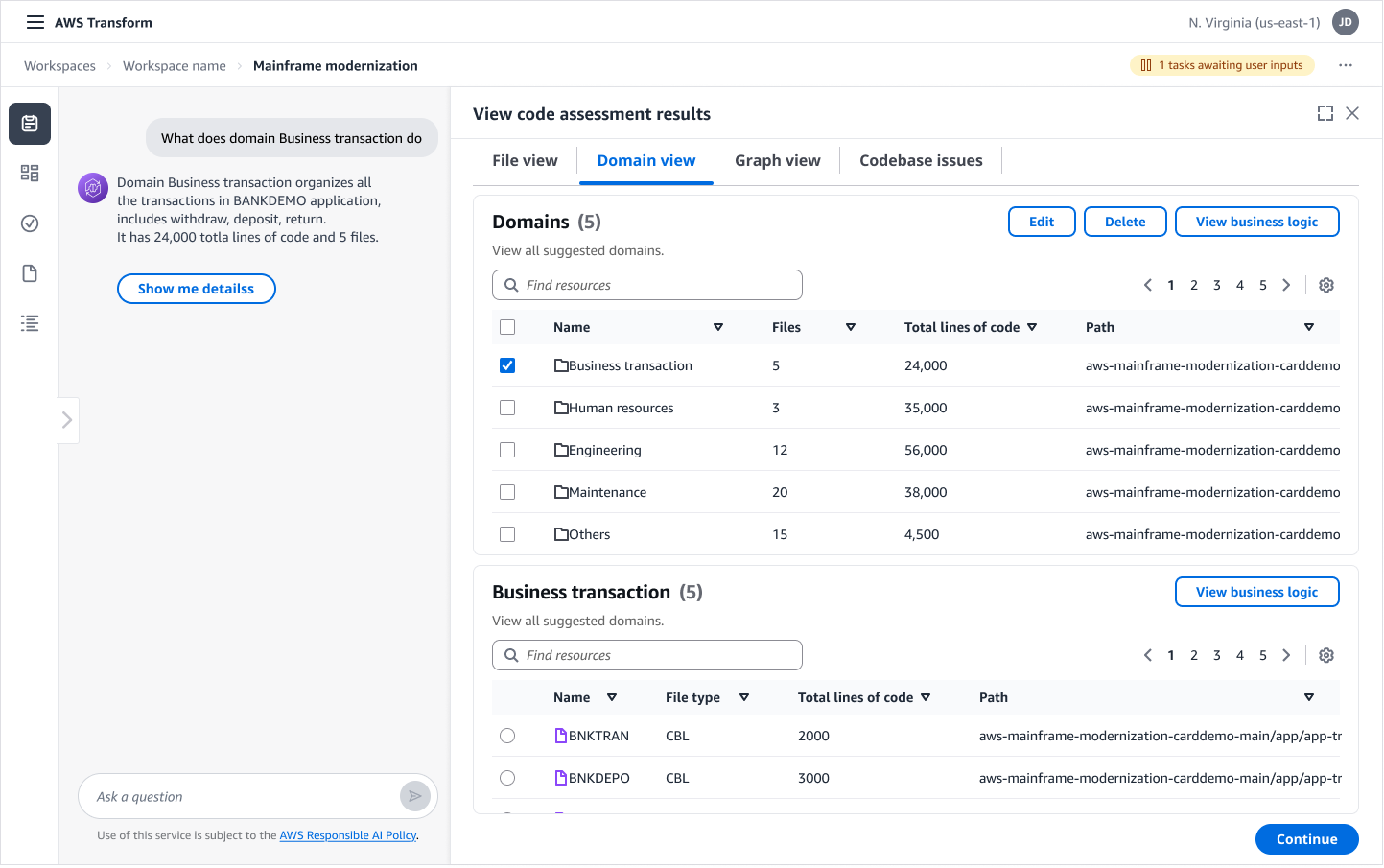Click the Engineering folder icon
1384x868 pixels.
pos(561,450)
